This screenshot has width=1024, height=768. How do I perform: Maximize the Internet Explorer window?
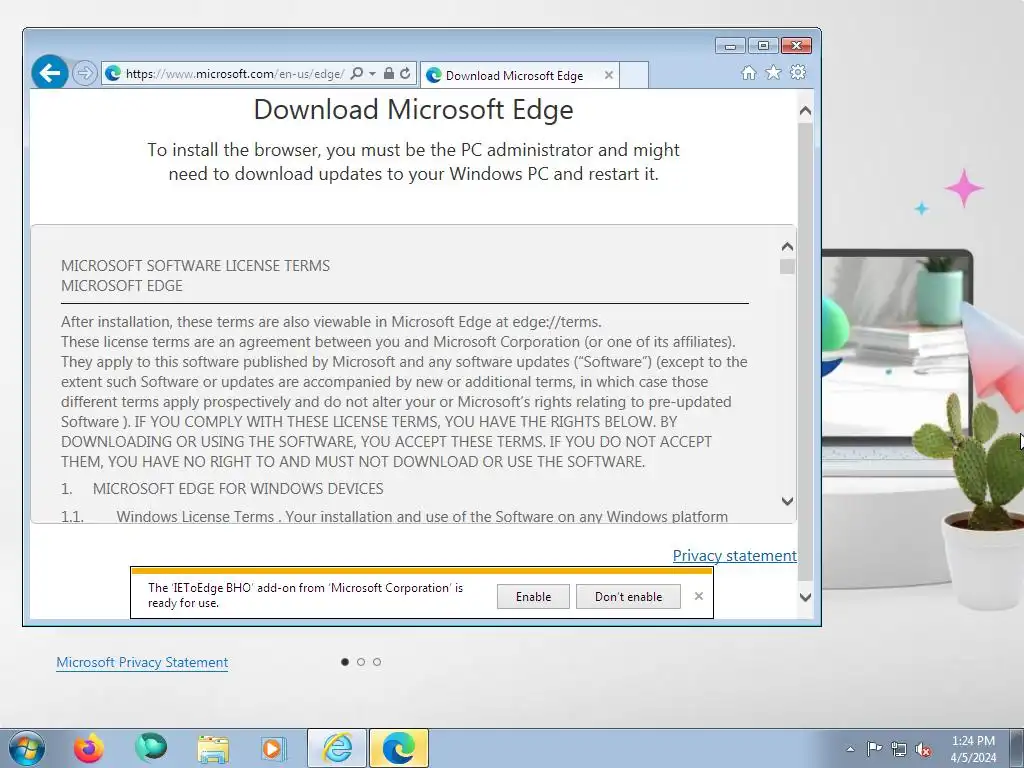(x=763, y=46)
